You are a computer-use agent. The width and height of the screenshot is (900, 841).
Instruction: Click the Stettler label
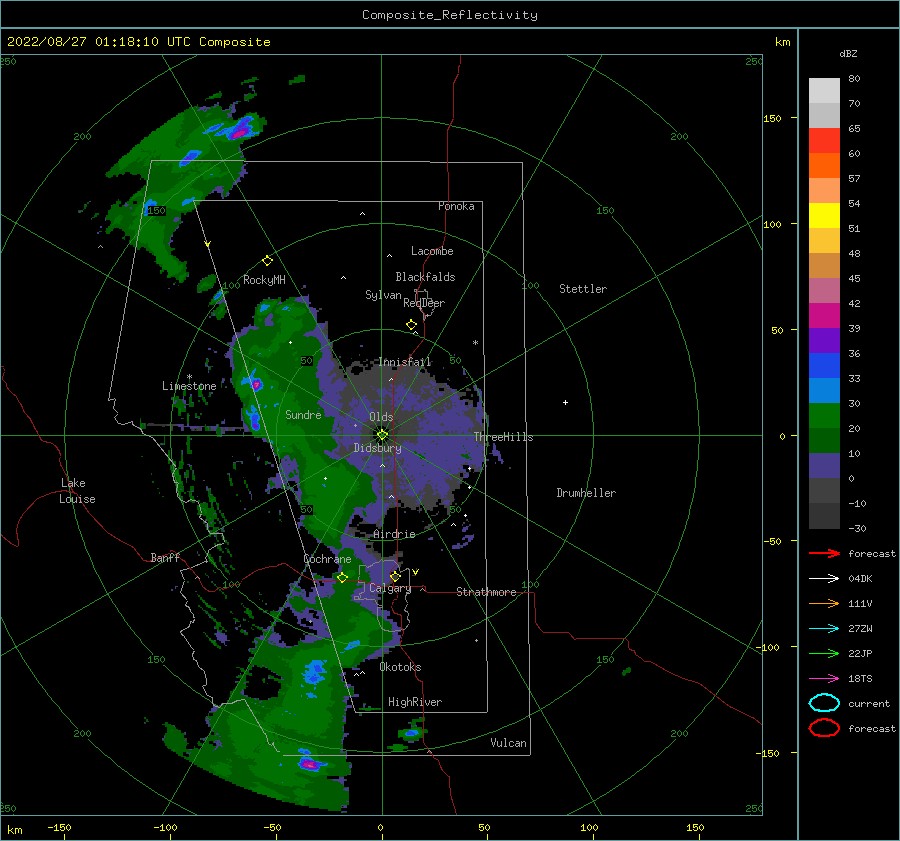(x=583, y=289)
